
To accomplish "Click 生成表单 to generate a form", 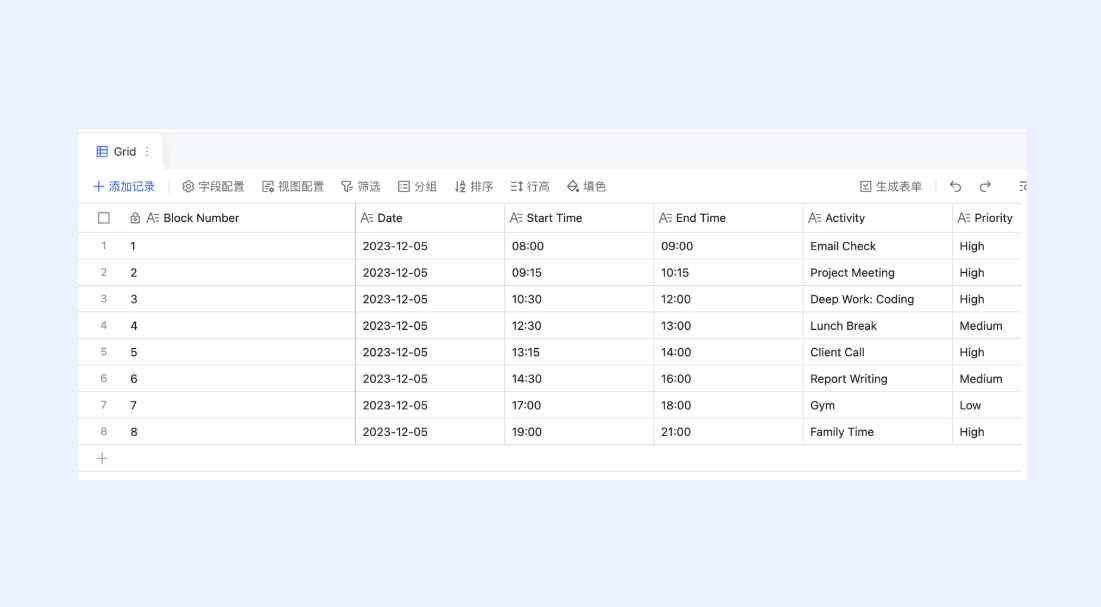I will (891, 187).
